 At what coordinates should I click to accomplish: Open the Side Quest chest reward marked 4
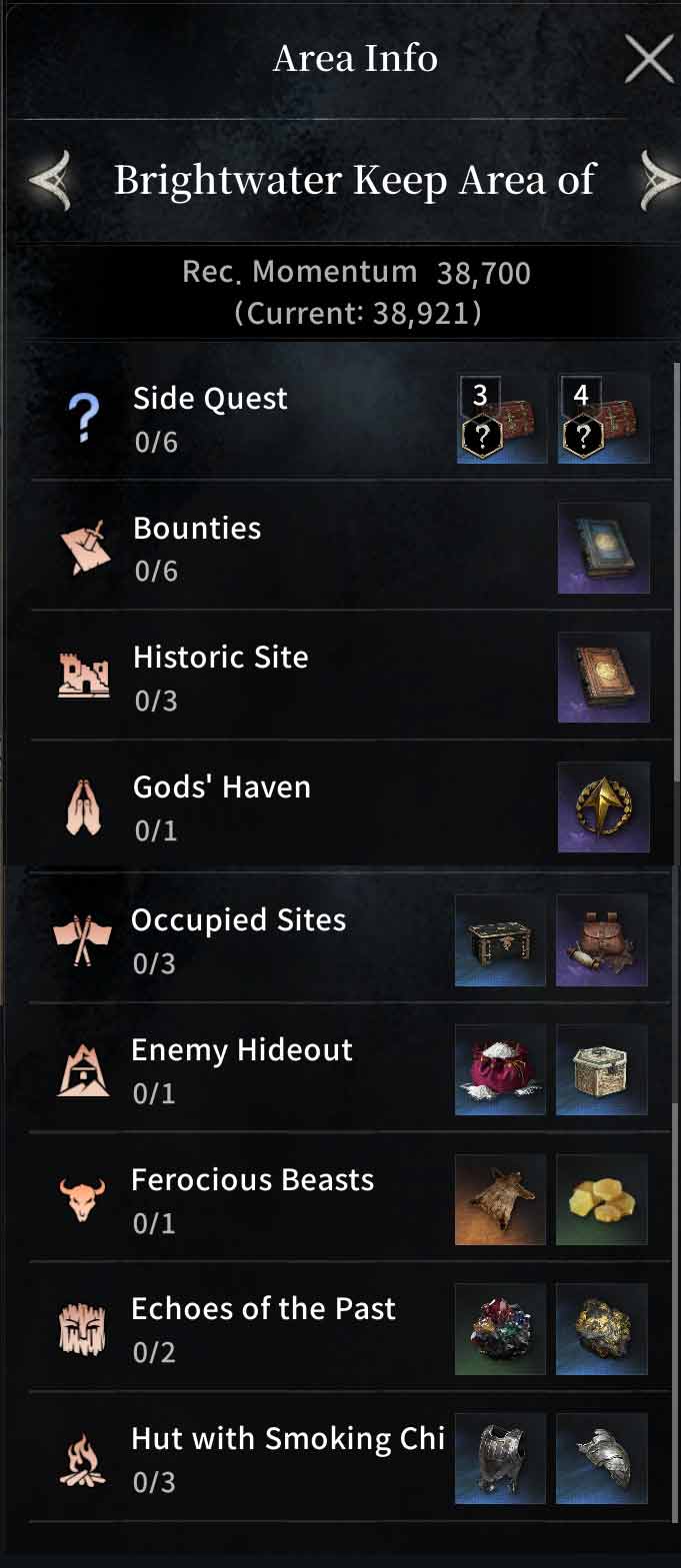point(603,418)
